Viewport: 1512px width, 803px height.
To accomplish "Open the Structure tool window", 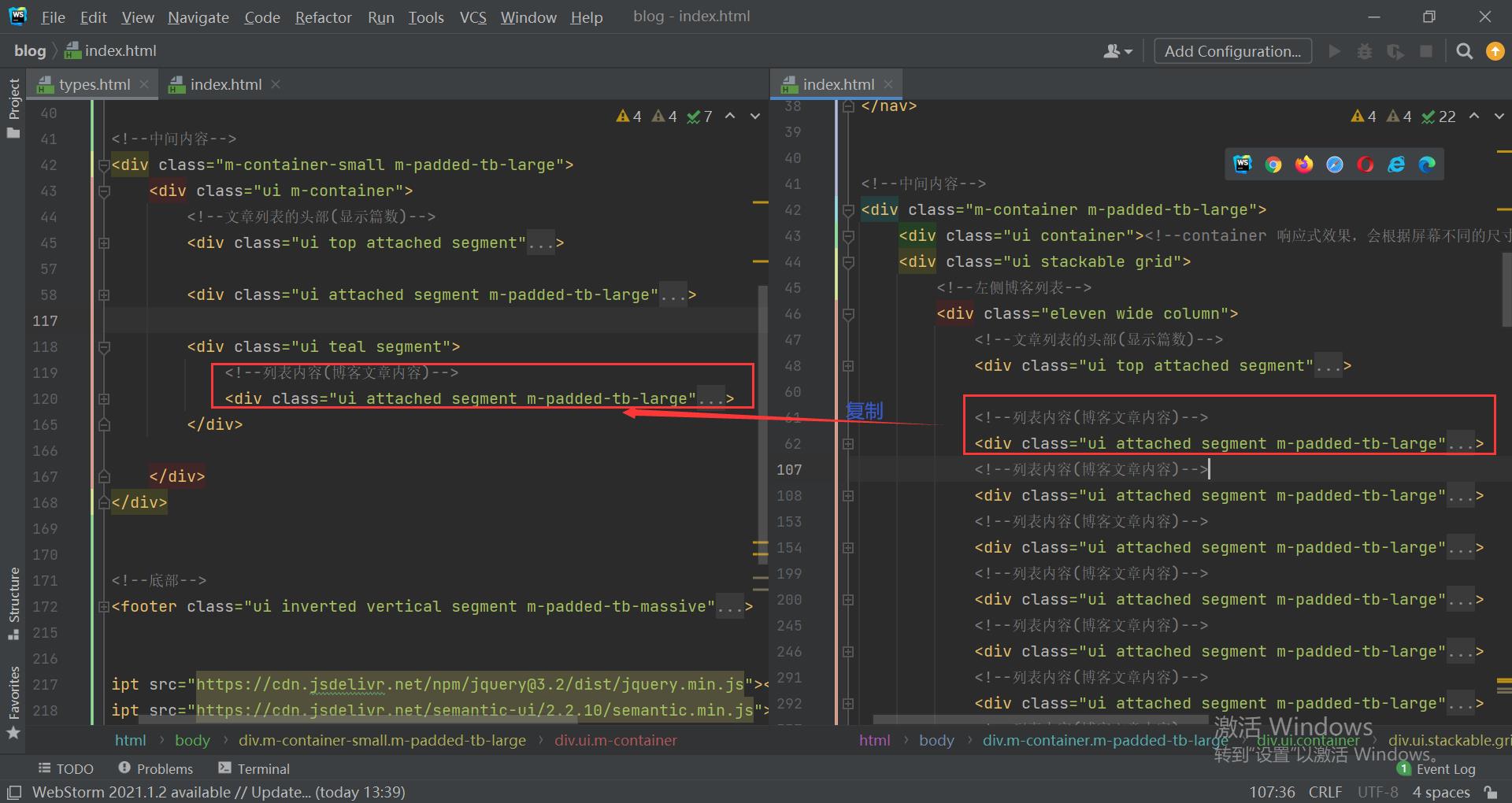I will (x=13, y=603).
